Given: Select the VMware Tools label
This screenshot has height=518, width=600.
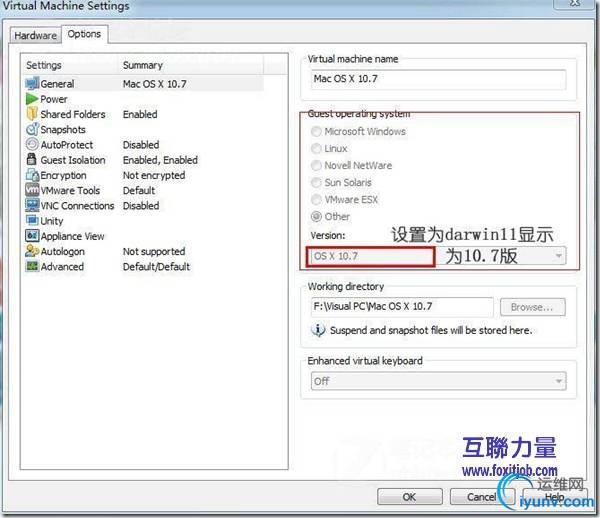Looking at the screenshot, I should click(70, 190).
